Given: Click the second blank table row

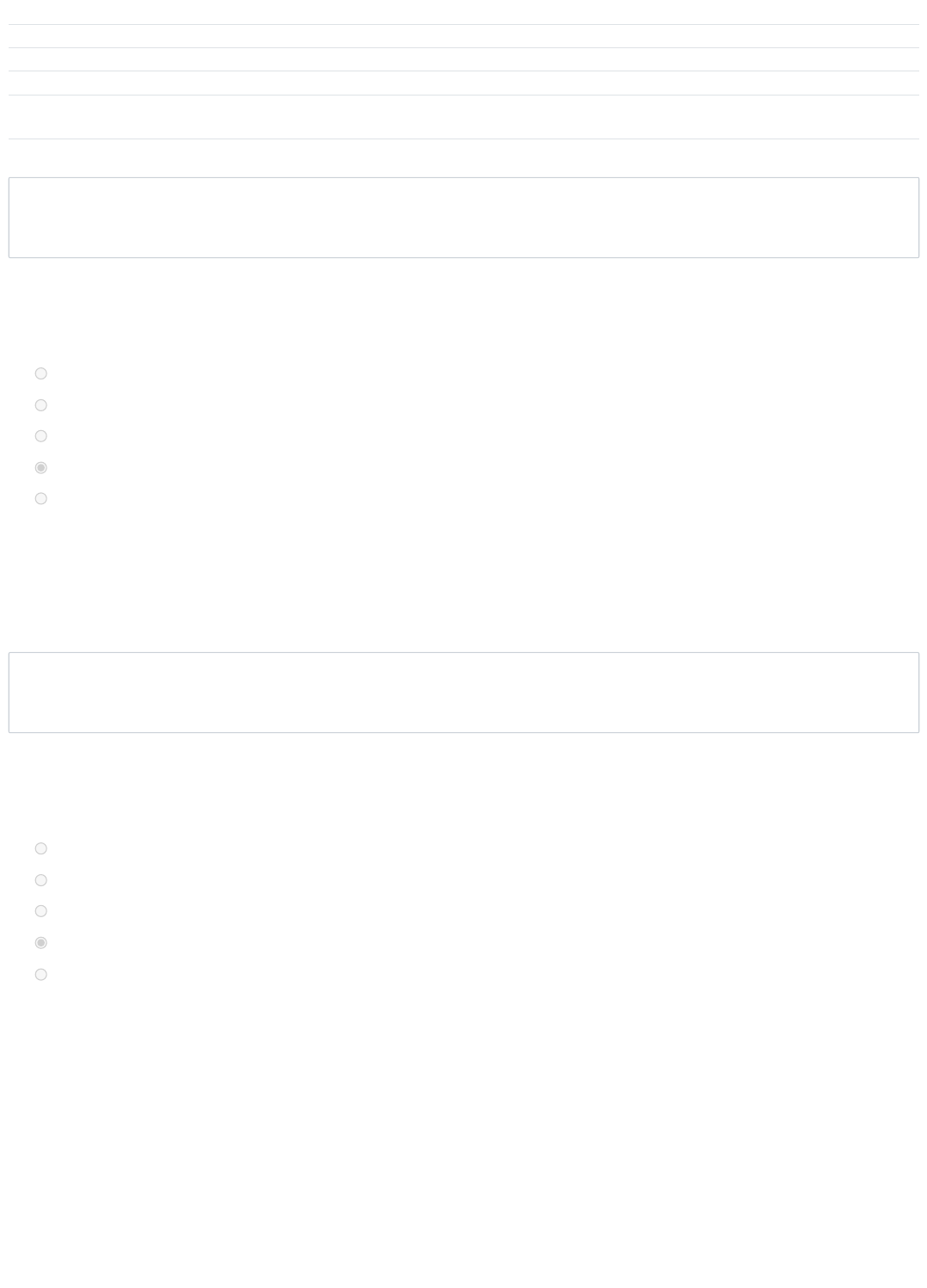Looking at the screenshot, I should (463, 36).
